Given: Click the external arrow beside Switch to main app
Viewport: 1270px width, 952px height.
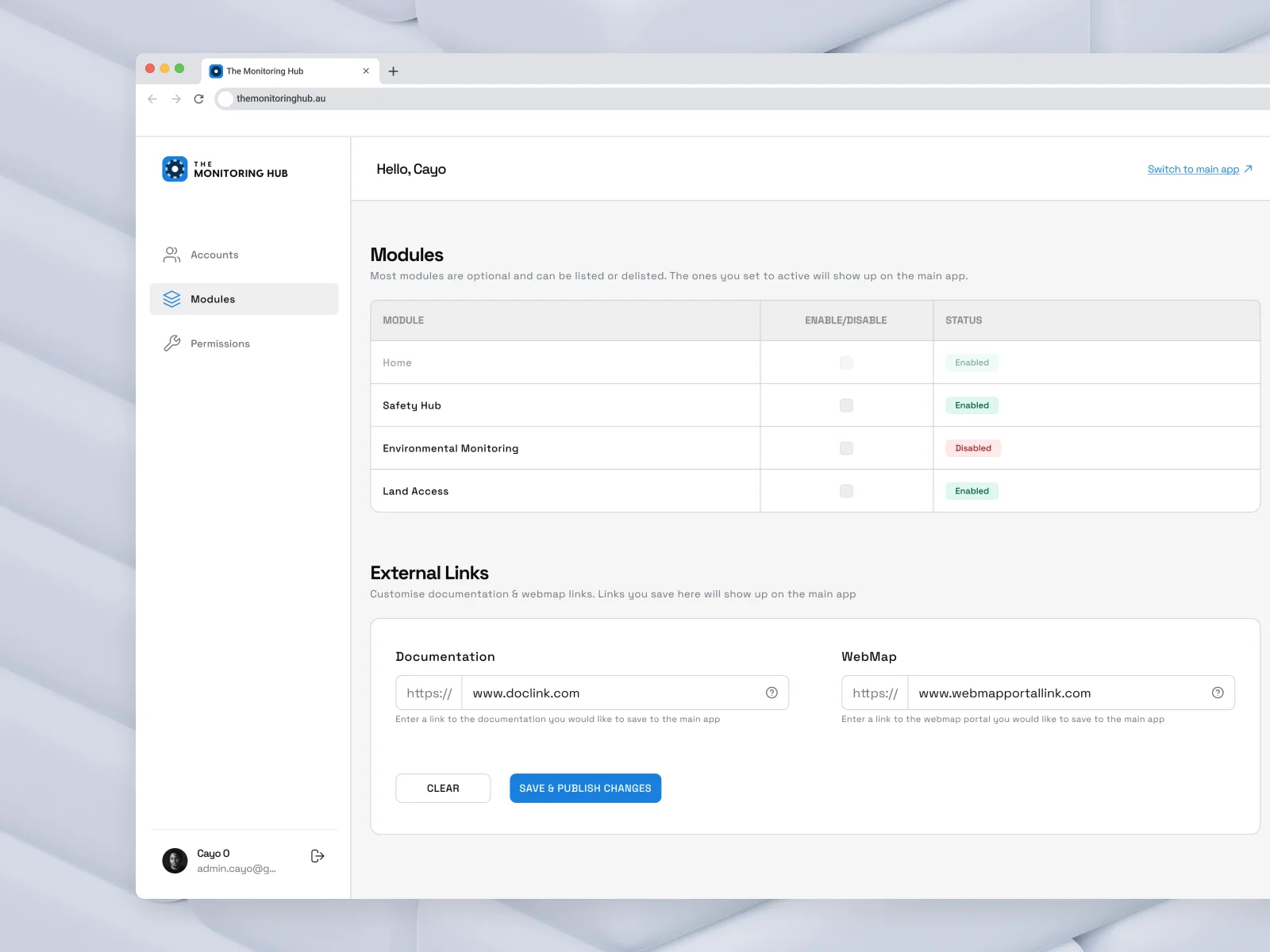Looking at the screenshot, I should coord(1248,169).
